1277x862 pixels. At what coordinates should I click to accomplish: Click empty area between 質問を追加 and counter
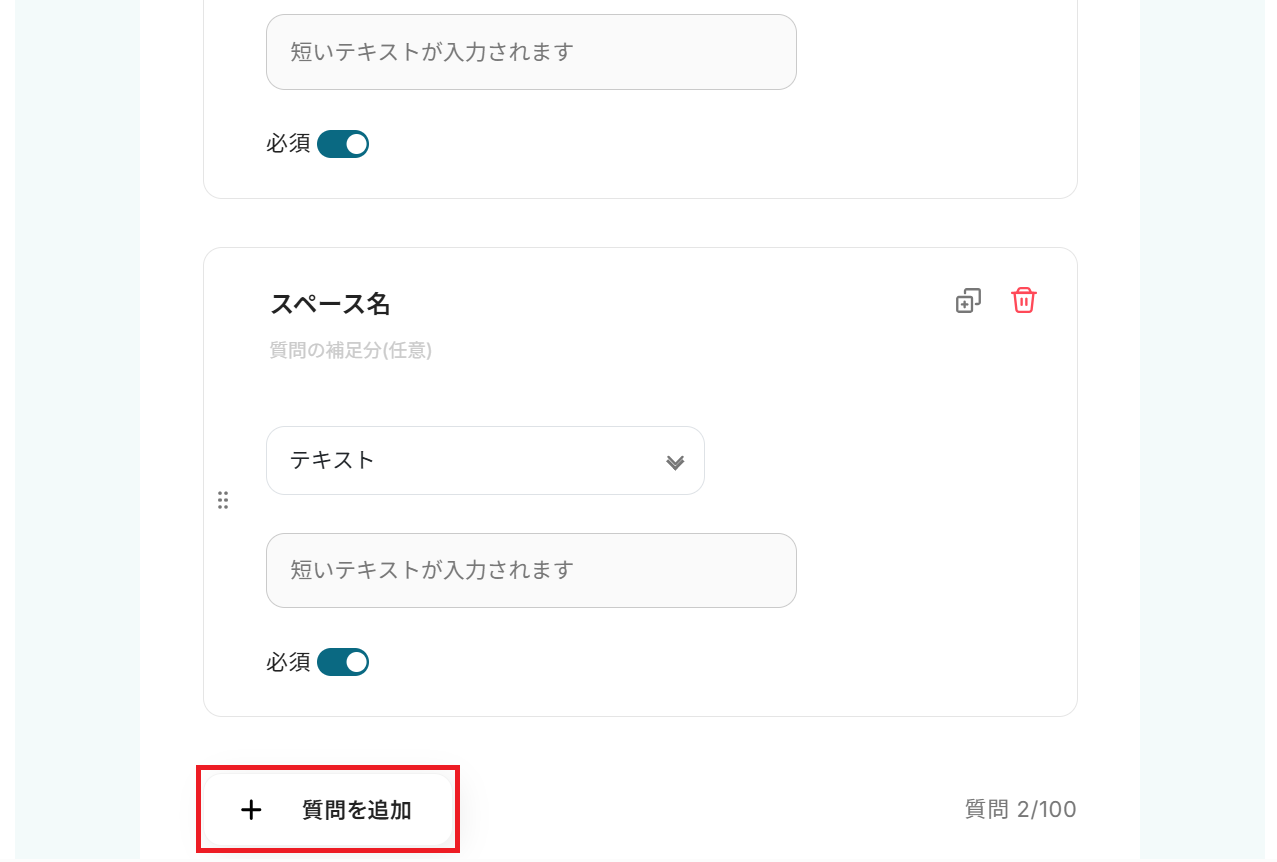(700, 810)
